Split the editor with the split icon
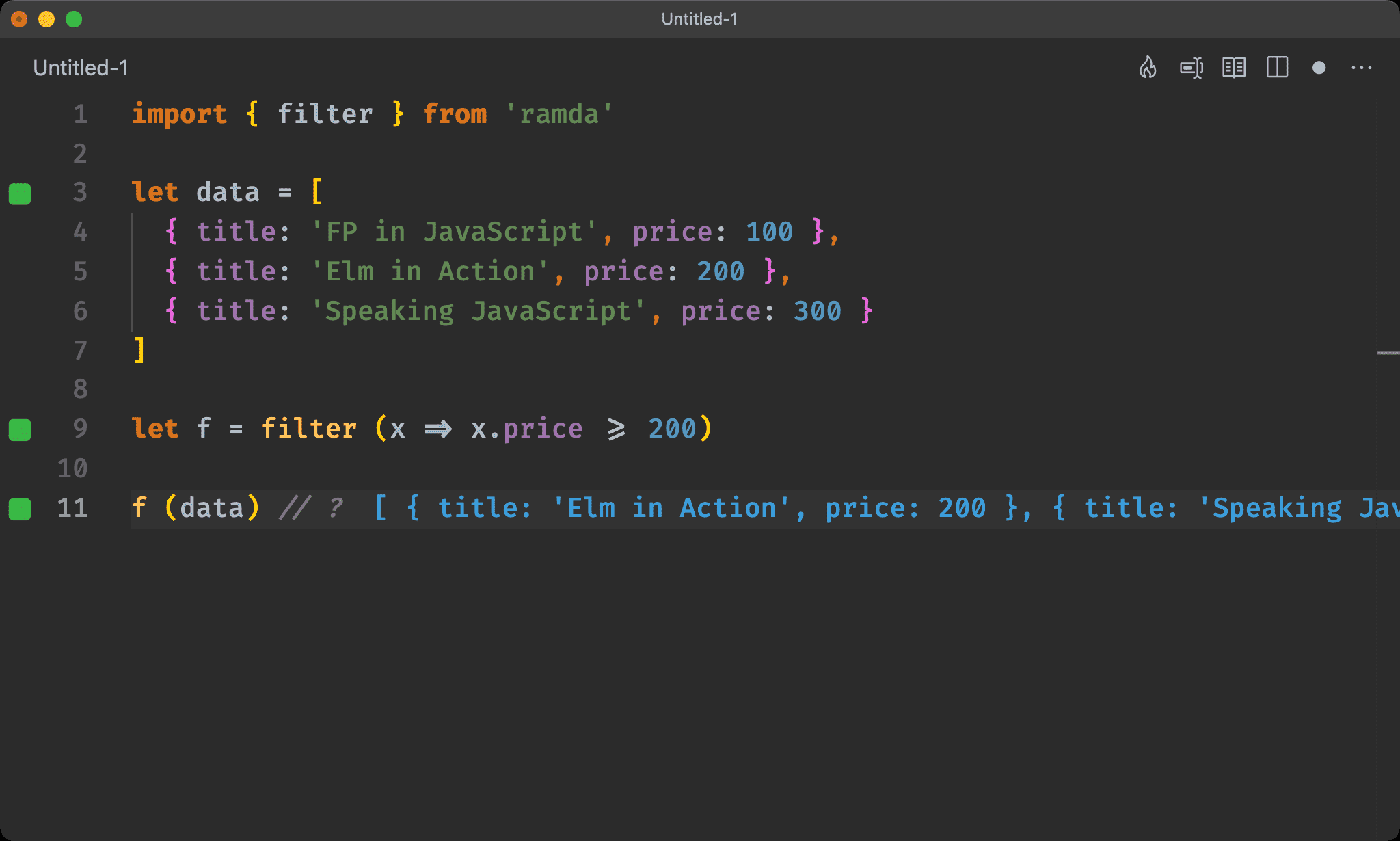Viewport: 1400px width, 841px height. 1277,68
